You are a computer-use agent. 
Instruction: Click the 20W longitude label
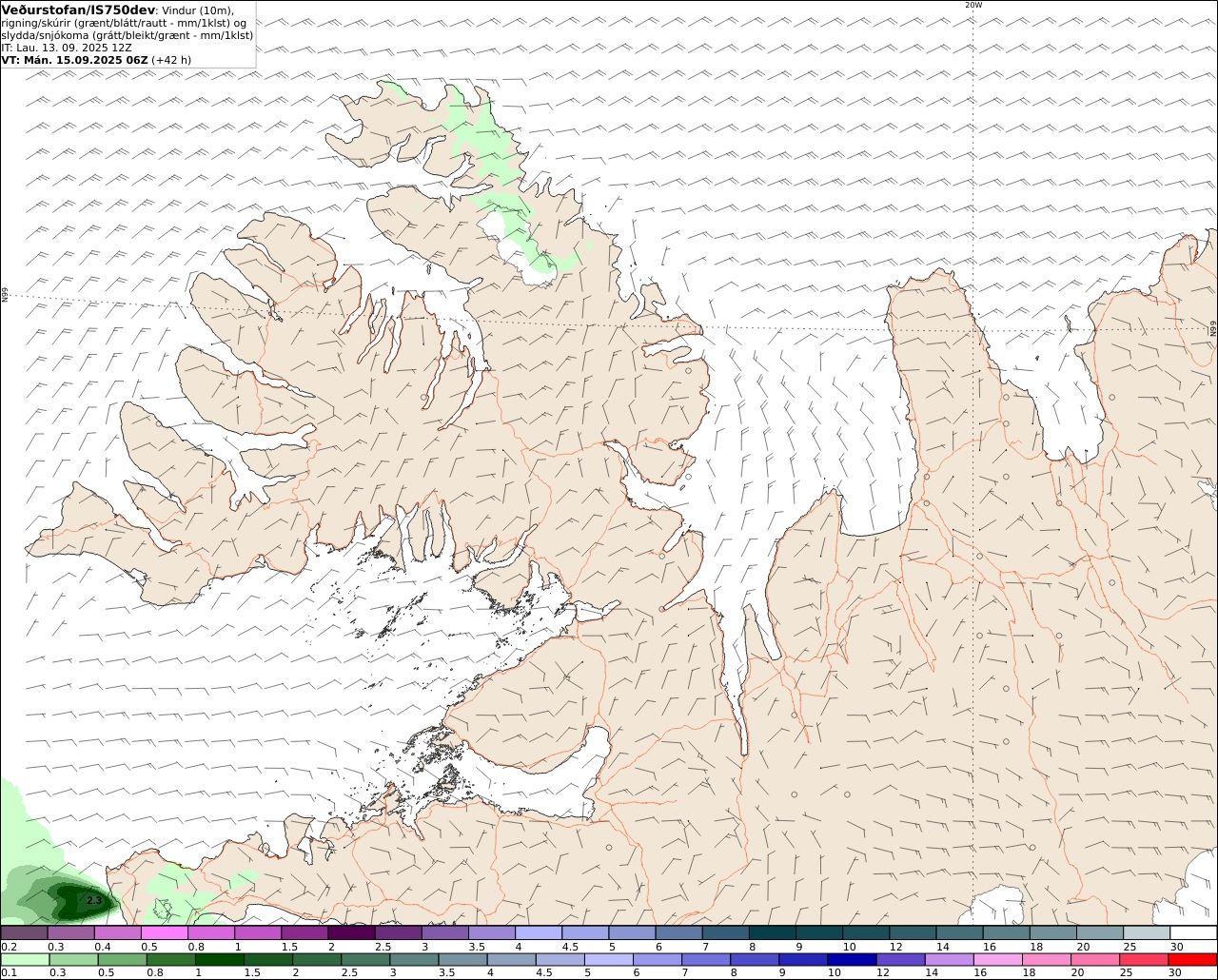972,5
